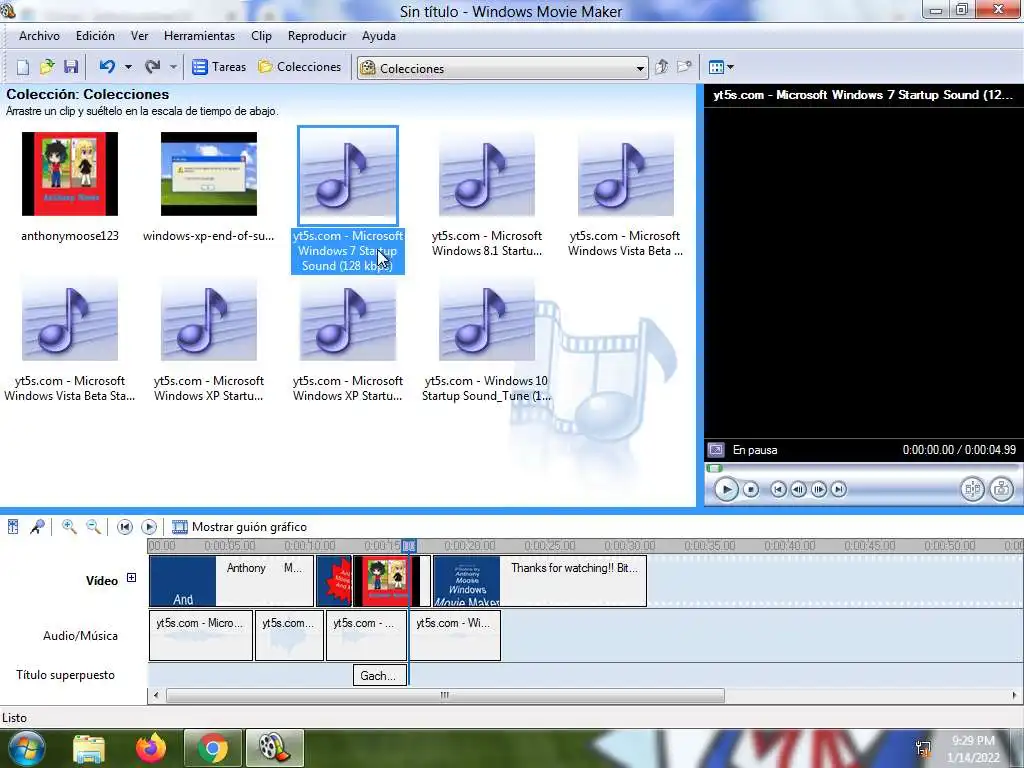Redo the last action
The height and width of the screenshot is (768, 1024).
tap(153, 67)
